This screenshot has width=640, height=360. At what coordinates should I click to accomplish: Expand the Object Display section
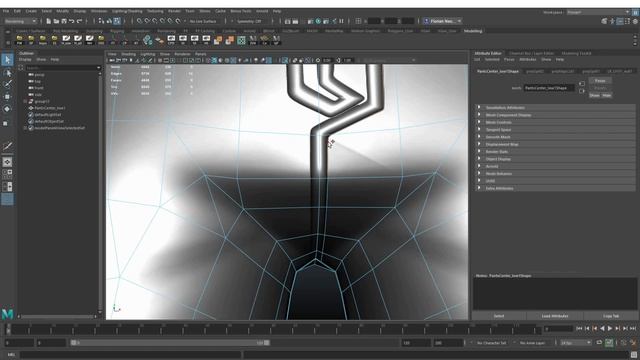556,159
